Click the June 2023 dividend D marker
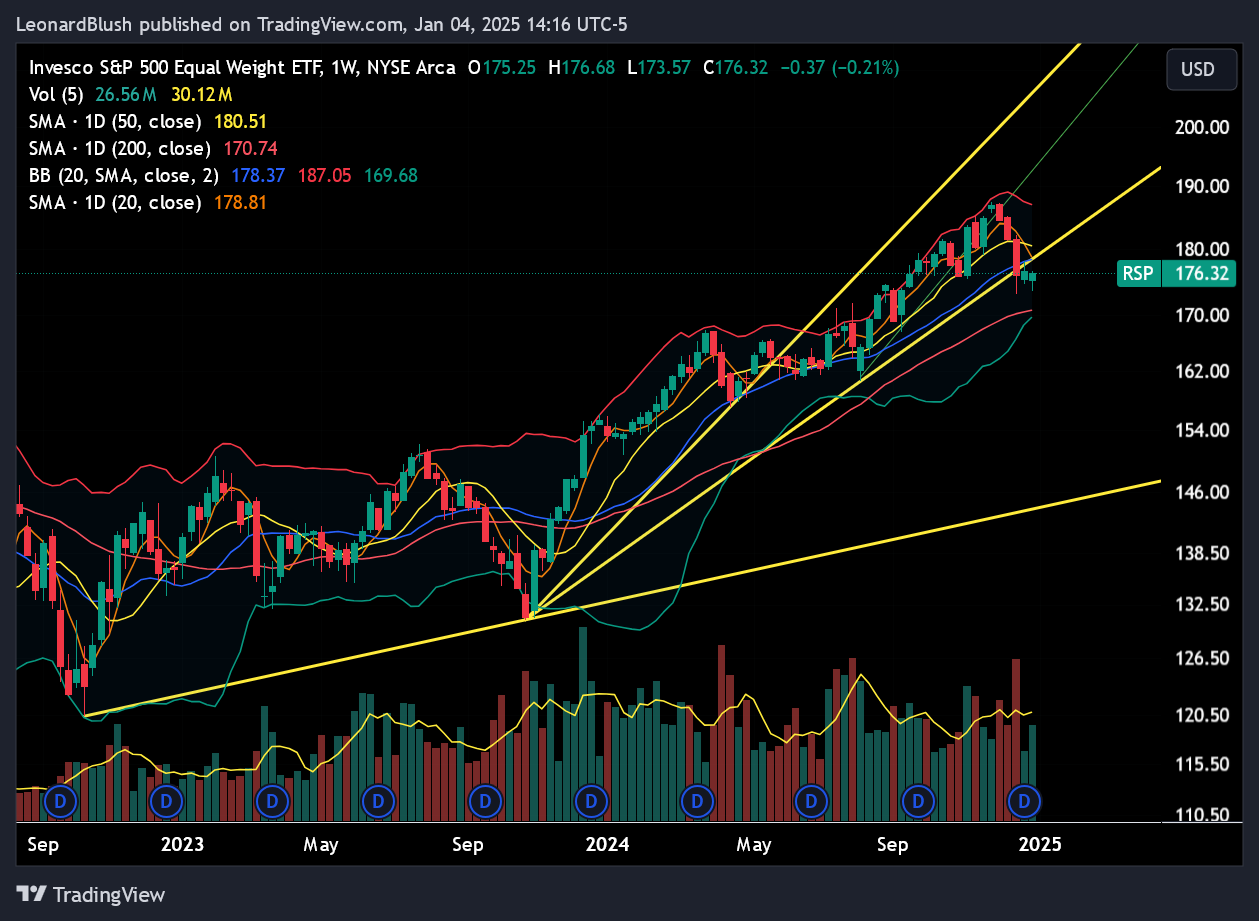Image resolution: width=1259 pixels, height=921 pixels. click(378, 801)
